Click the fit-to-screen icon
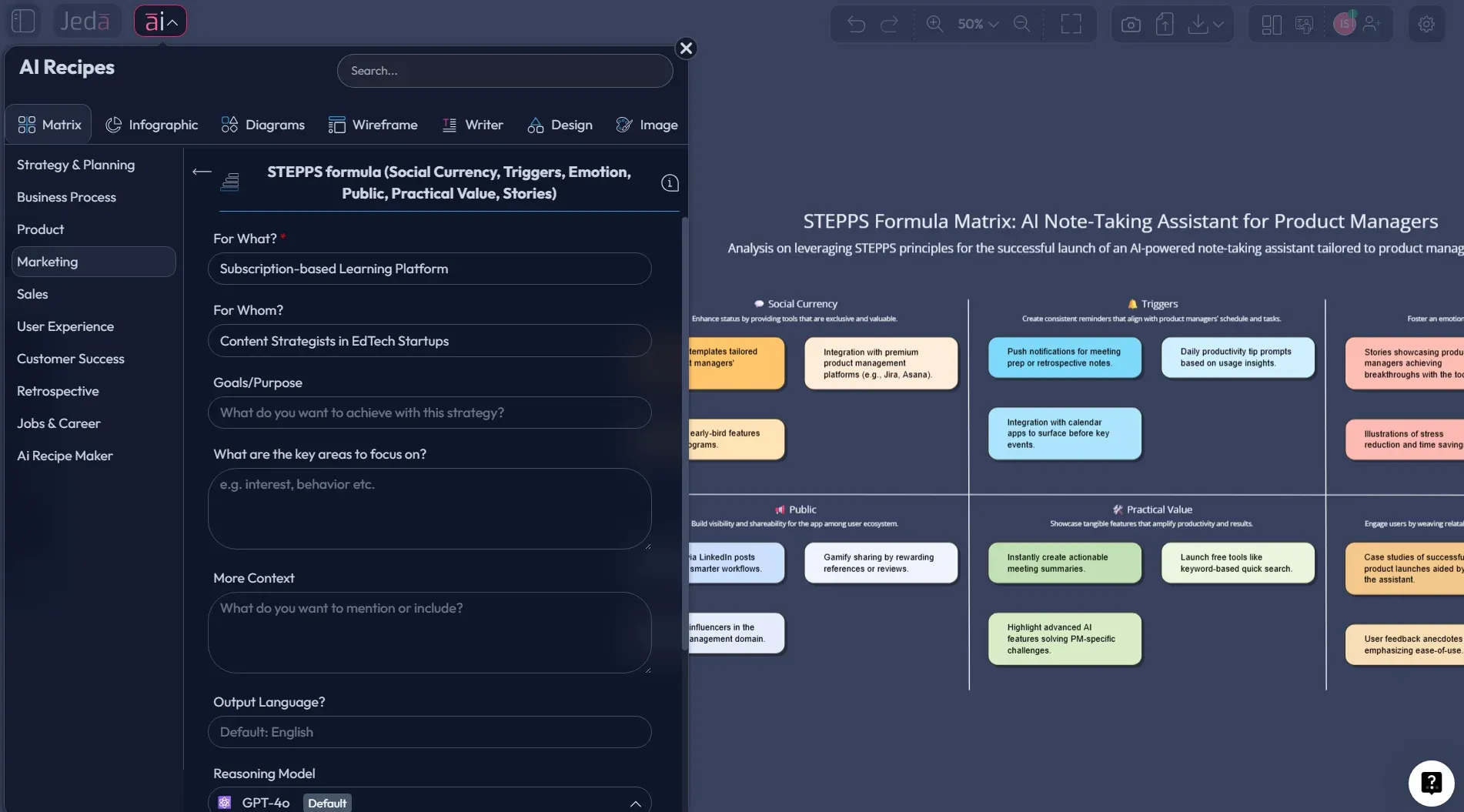1464x812 pixels. click(x=1071, y=24)
